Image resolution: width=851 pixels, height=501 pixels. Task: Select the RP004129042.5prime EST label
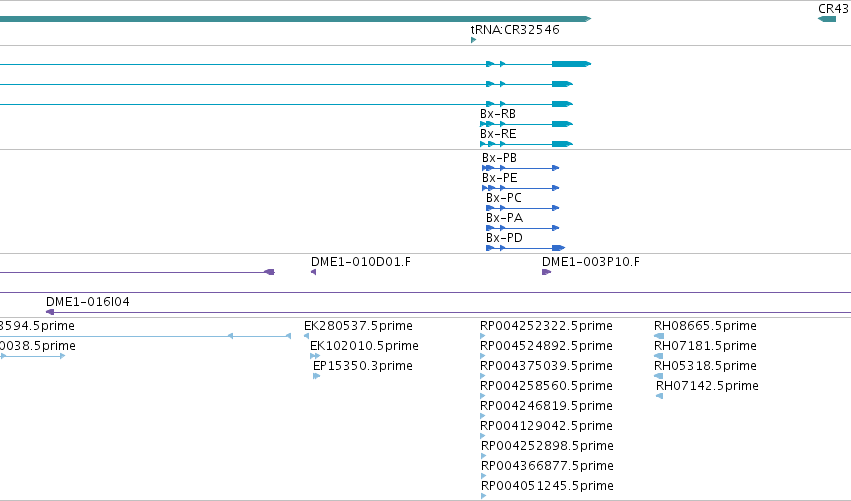547,426
